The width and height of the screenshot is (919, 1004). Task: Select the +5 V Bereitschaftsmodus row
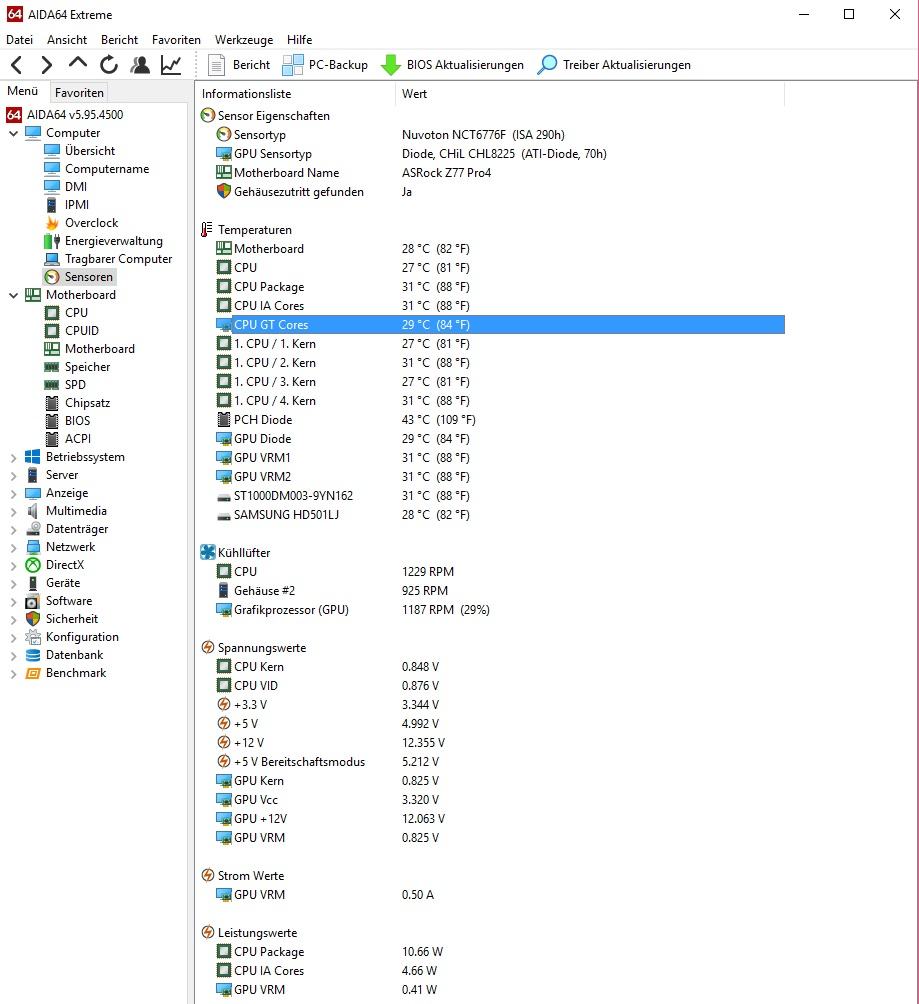[500, 762]
